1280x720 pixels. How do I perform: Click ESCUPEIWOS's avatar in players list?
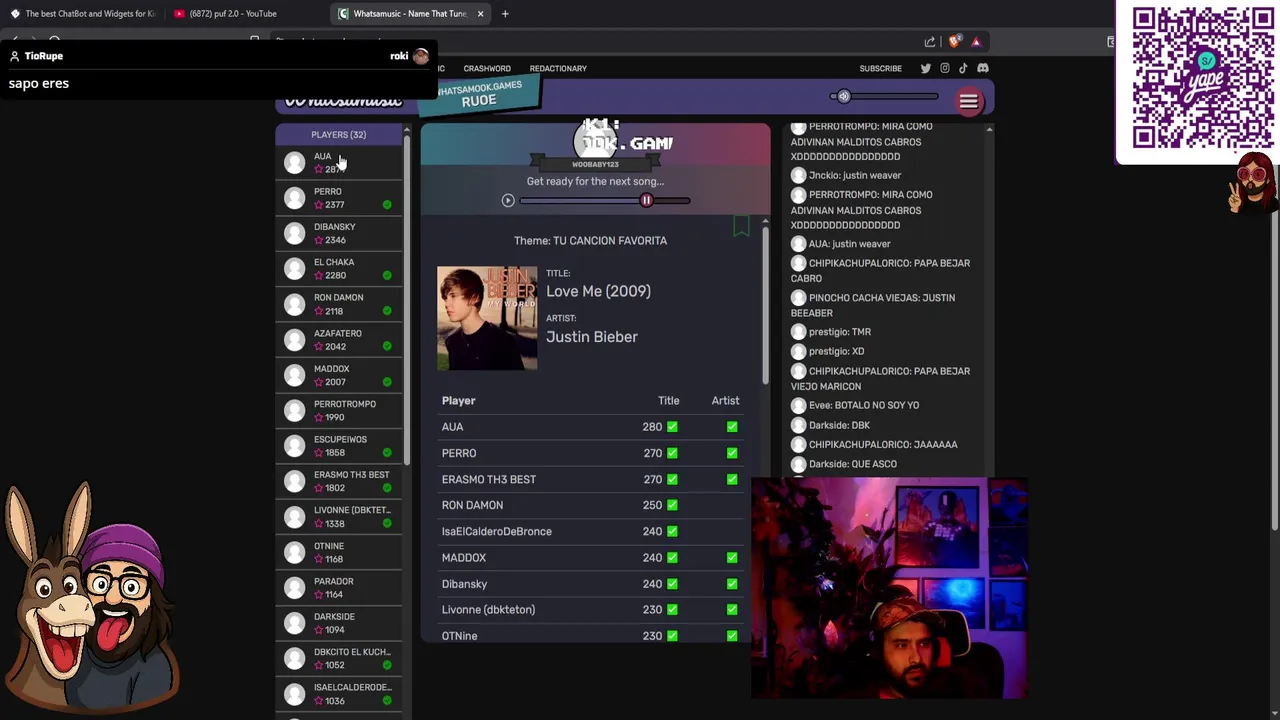294,445
